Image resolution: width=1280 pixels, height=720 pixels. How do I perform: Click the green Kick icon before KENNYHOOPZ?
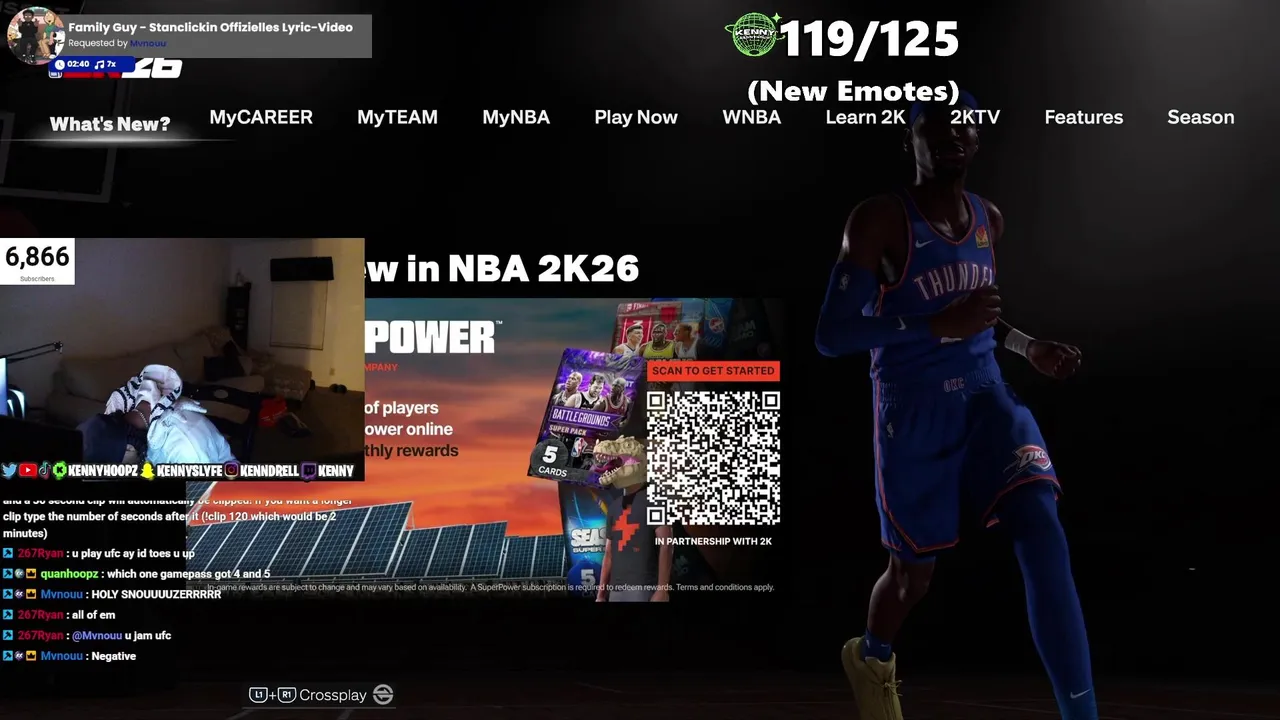60,470
